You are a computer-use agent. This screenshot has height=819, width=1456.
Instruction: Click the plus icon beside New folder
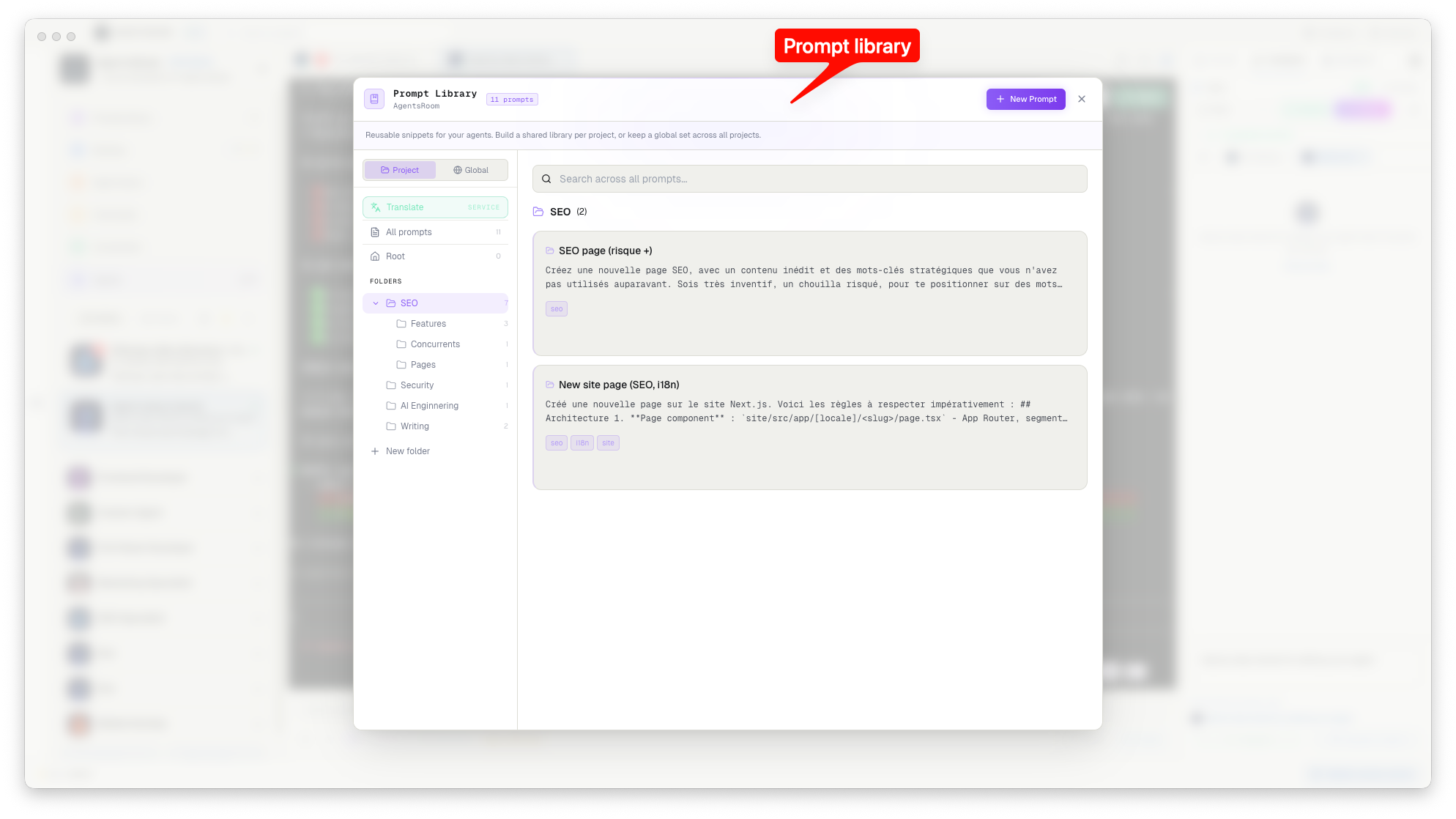point(375,451)
